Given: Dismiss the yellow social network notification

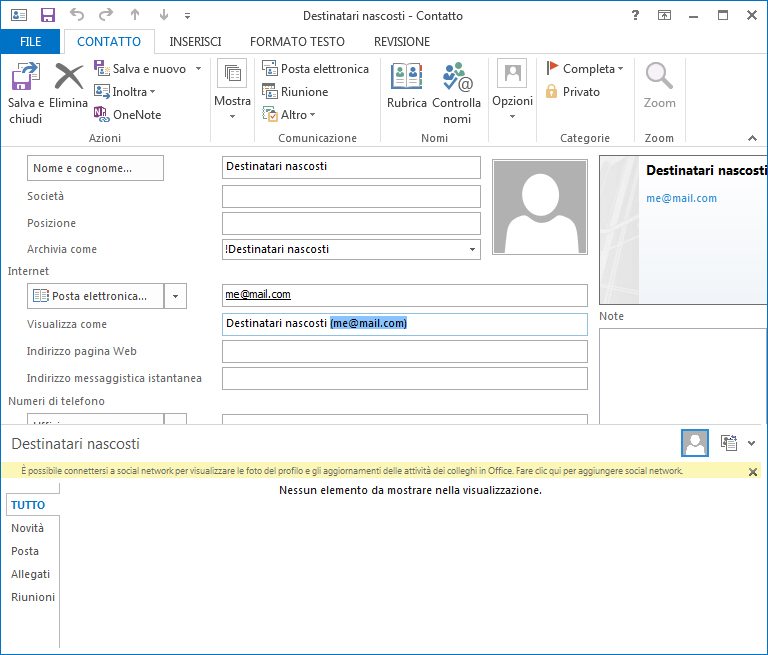Looking at the screenshot, I should (753, 471).
